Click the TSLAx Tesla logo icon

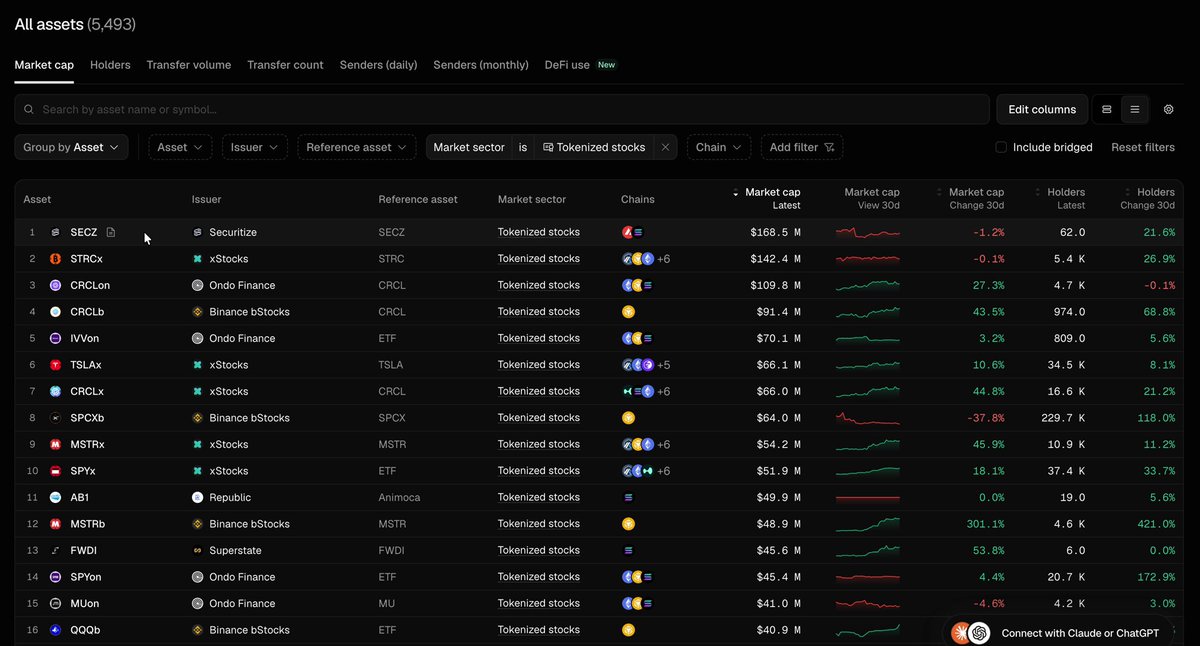[56, 365]
